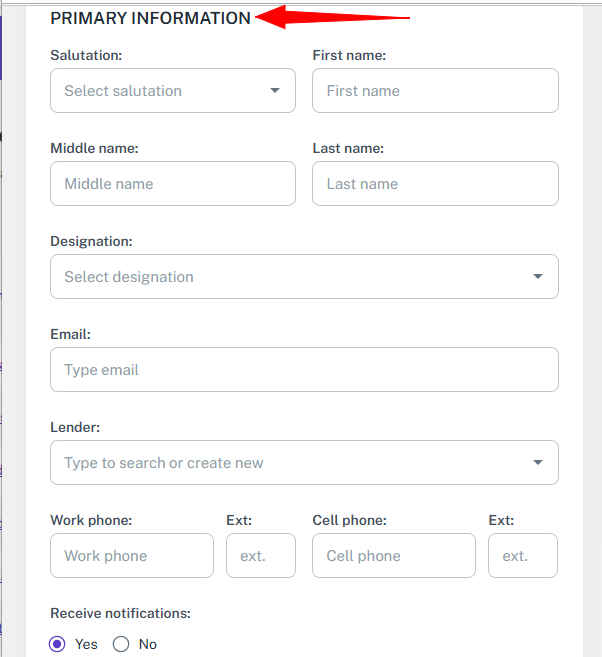Click the Middle name input field
This screenshot has width=602, height=657.
[172, 184]
